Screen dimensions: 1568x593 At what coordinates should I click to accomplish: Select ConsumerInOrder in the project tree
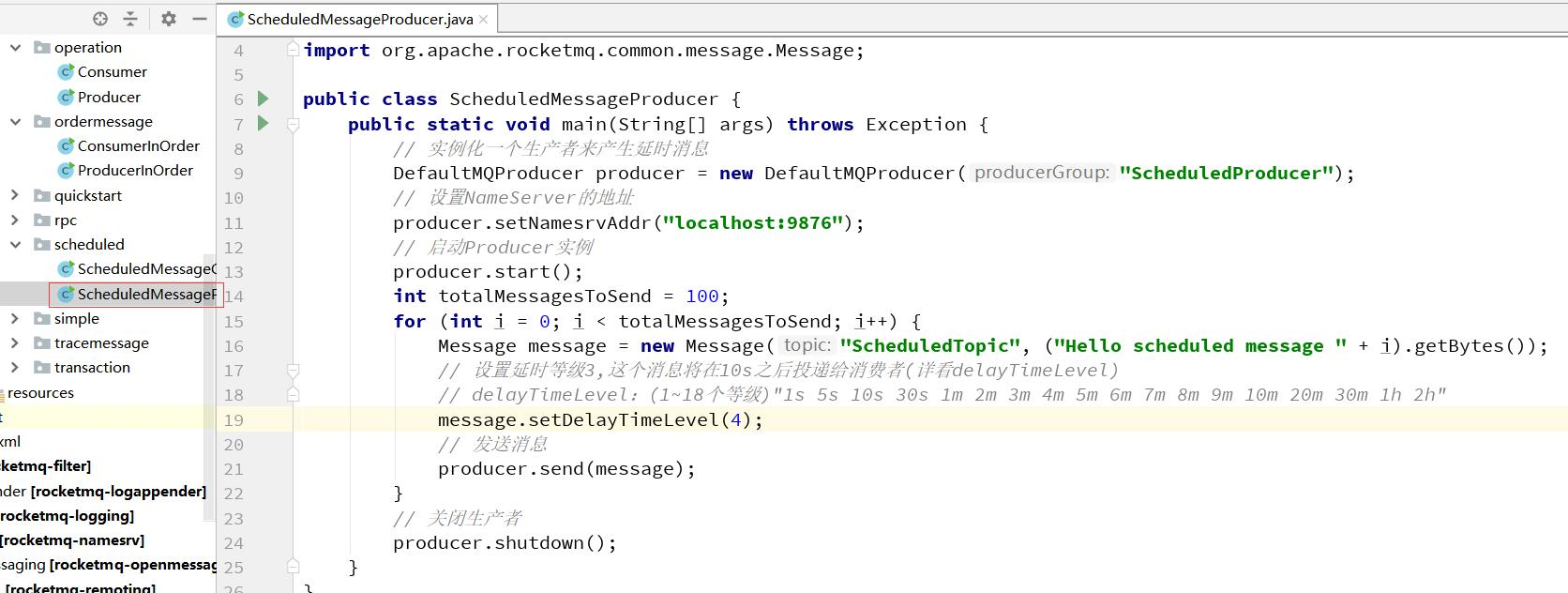coord(138,146)
